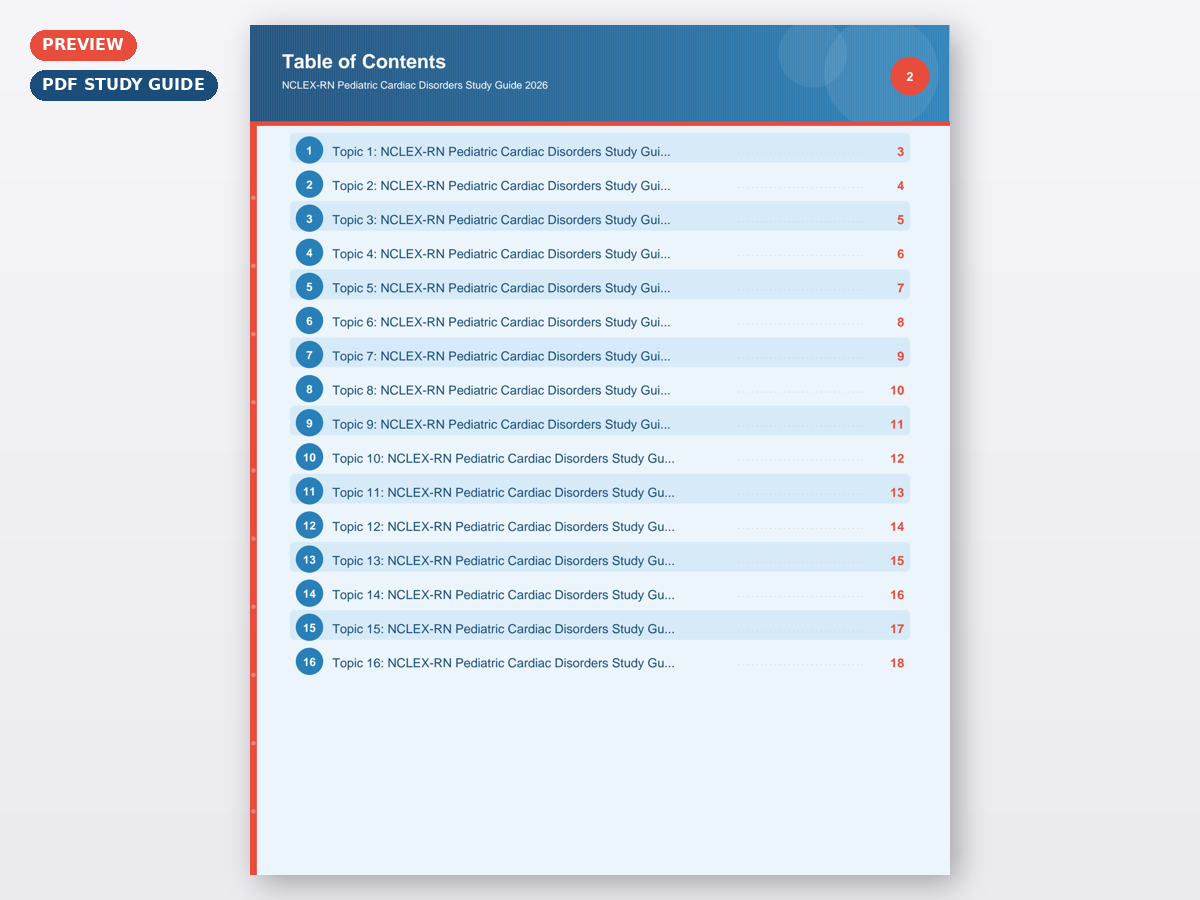Screen dimensions: 1200x900
Task: Click page number 8 for Topic 6
Action: tap(900, 322)
